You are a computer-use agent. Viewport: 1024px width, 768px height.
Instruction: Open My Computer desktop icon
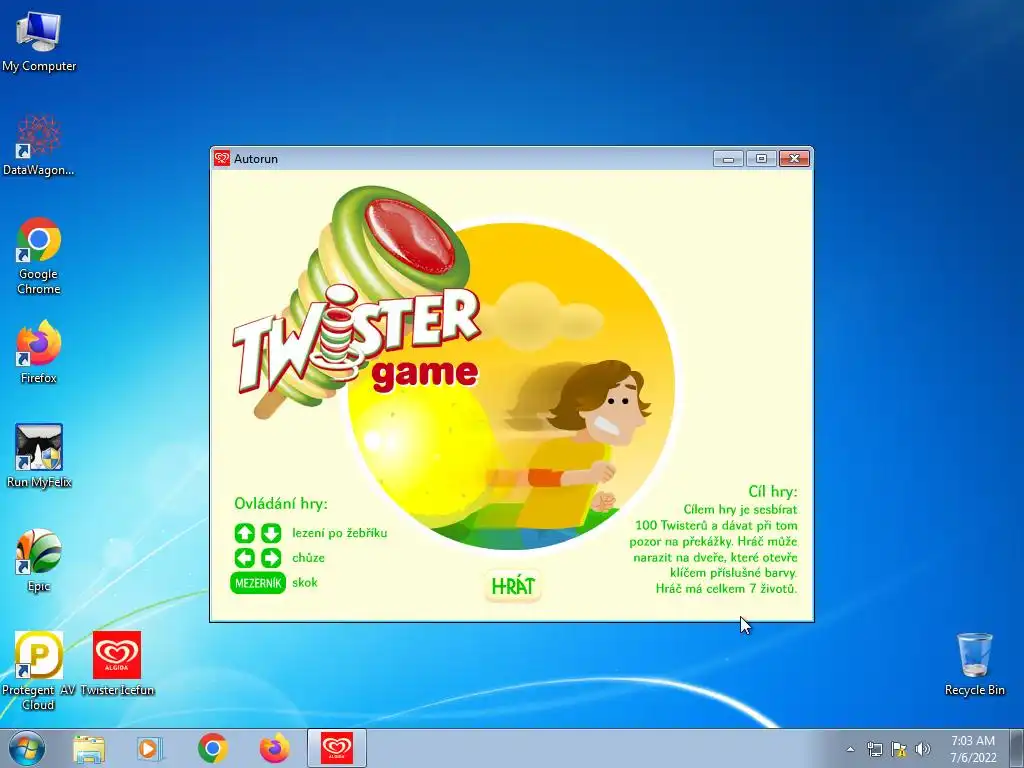pyautogui.click(x=39, y=40)
